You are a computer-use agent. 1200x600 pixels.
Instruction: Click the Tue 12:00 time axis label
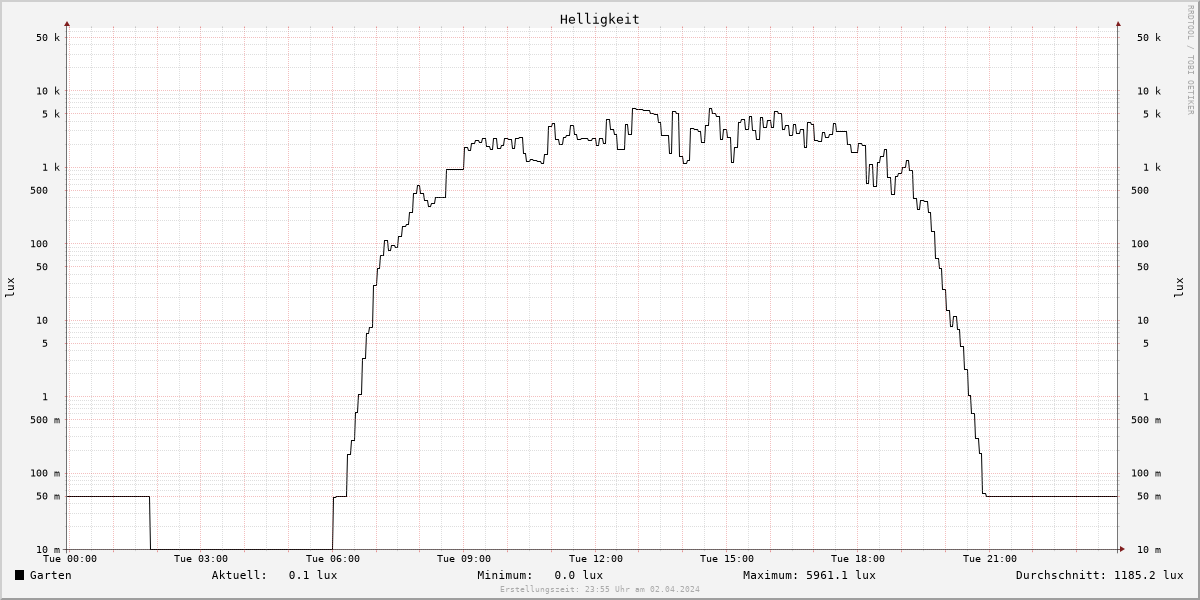click(596, 559)
